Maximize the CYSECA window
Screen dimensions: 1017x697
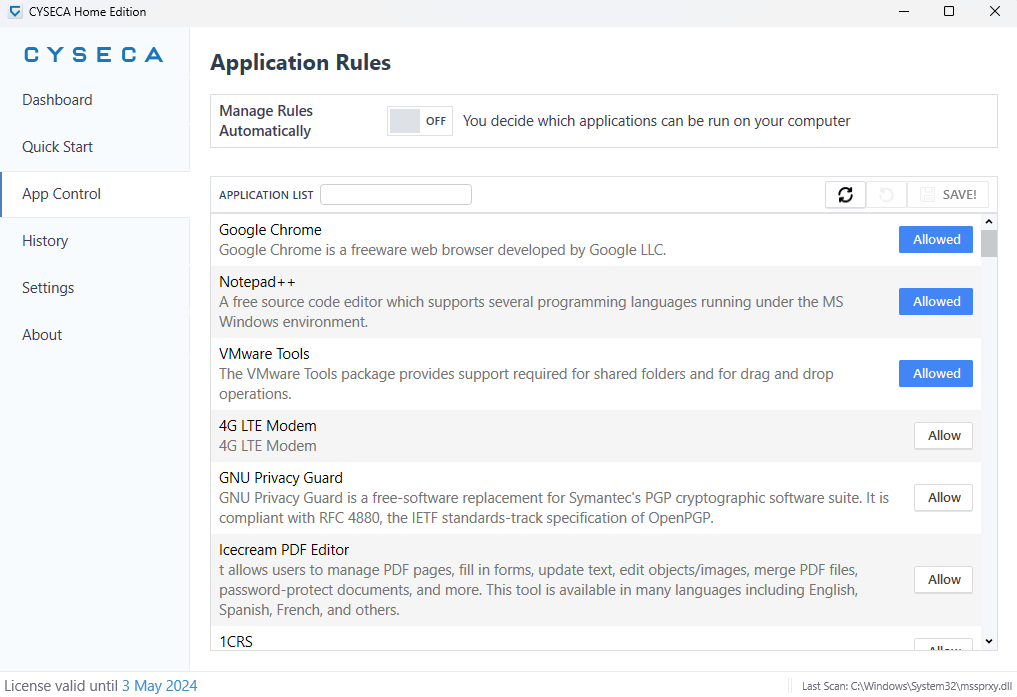point(948,12)
